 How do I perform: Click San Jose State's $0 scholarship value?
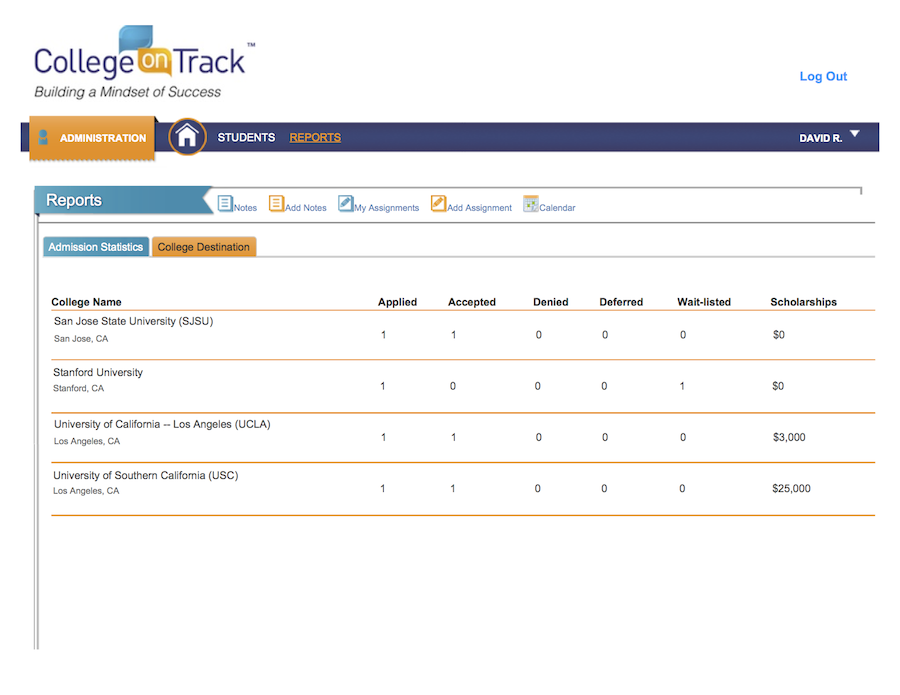point(779,335)
